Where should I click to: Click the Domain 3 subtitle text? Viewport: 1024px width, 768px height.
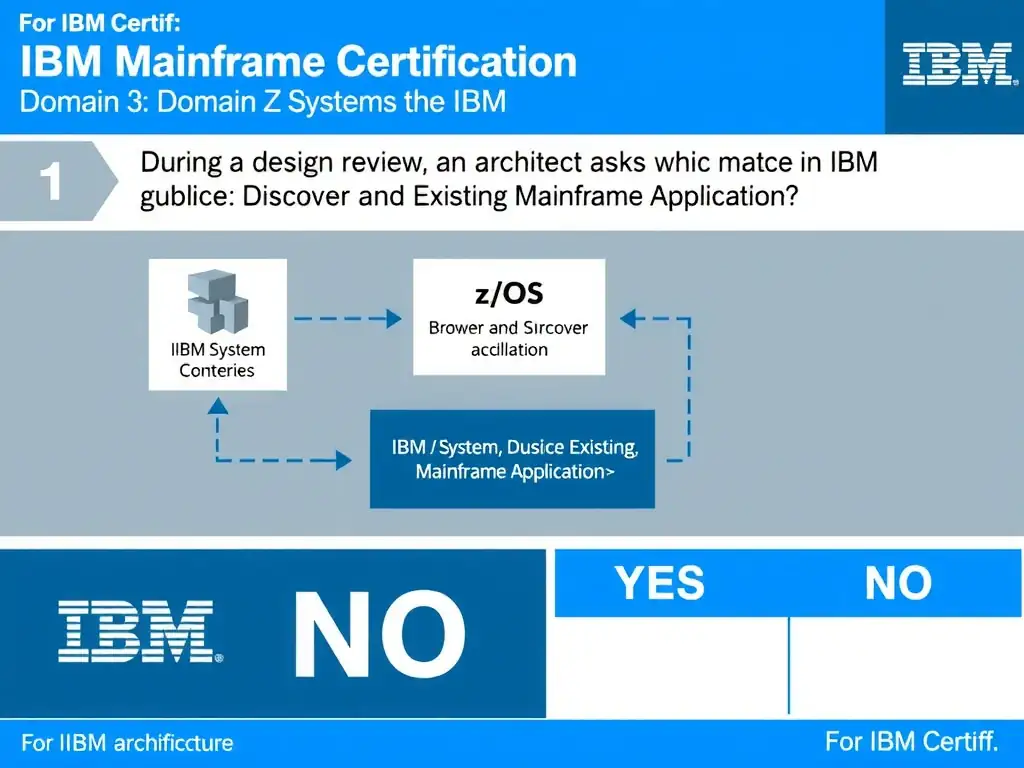point(263,102)
